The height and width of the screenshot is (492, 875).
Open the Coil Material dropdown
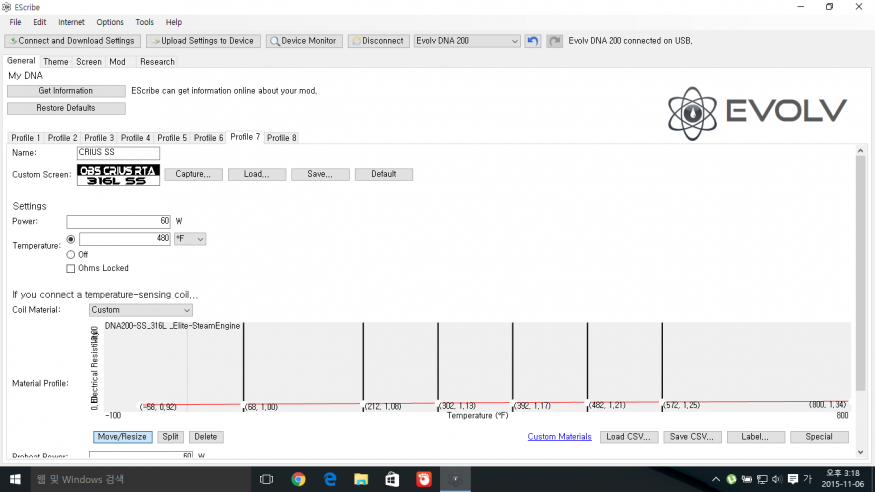pos(141,310)
